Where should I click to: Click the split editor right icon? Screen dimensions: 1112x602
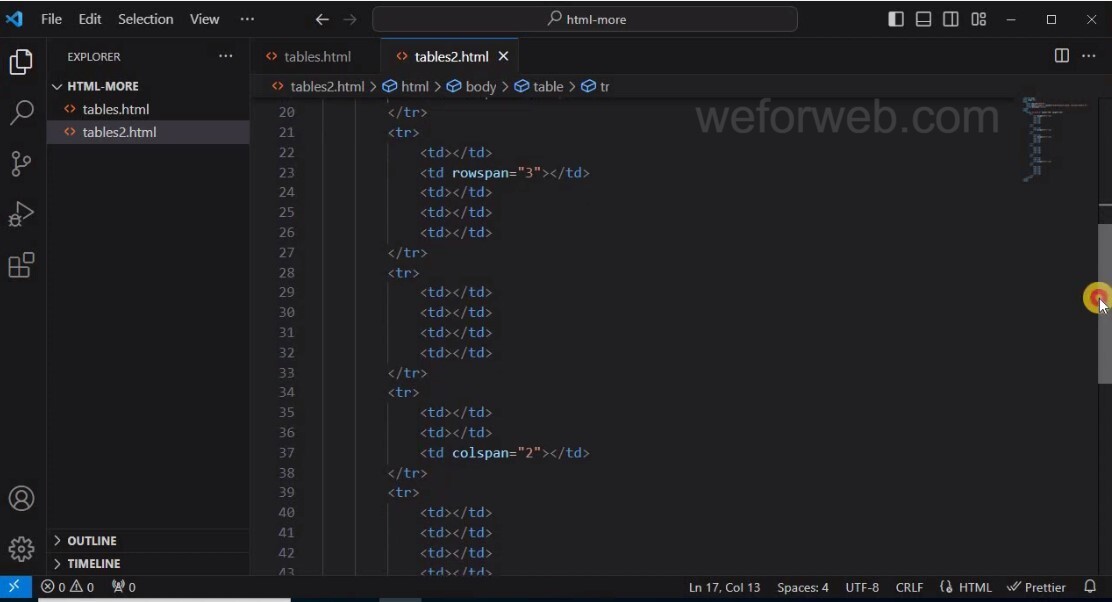1062,56
